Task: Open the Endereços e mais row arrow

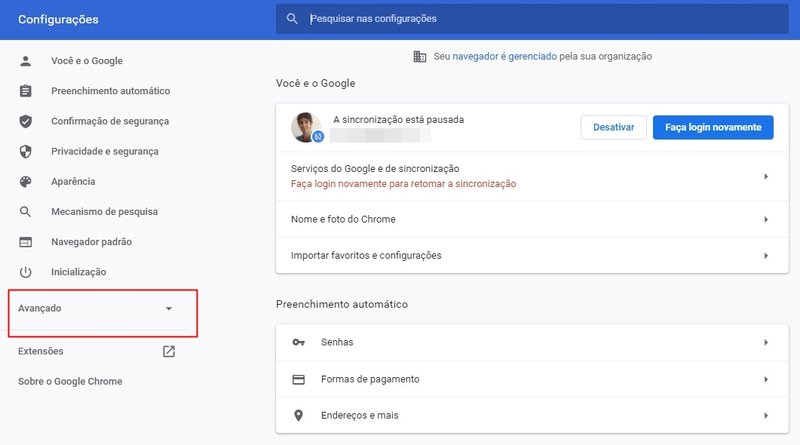Action: (766, 415)
